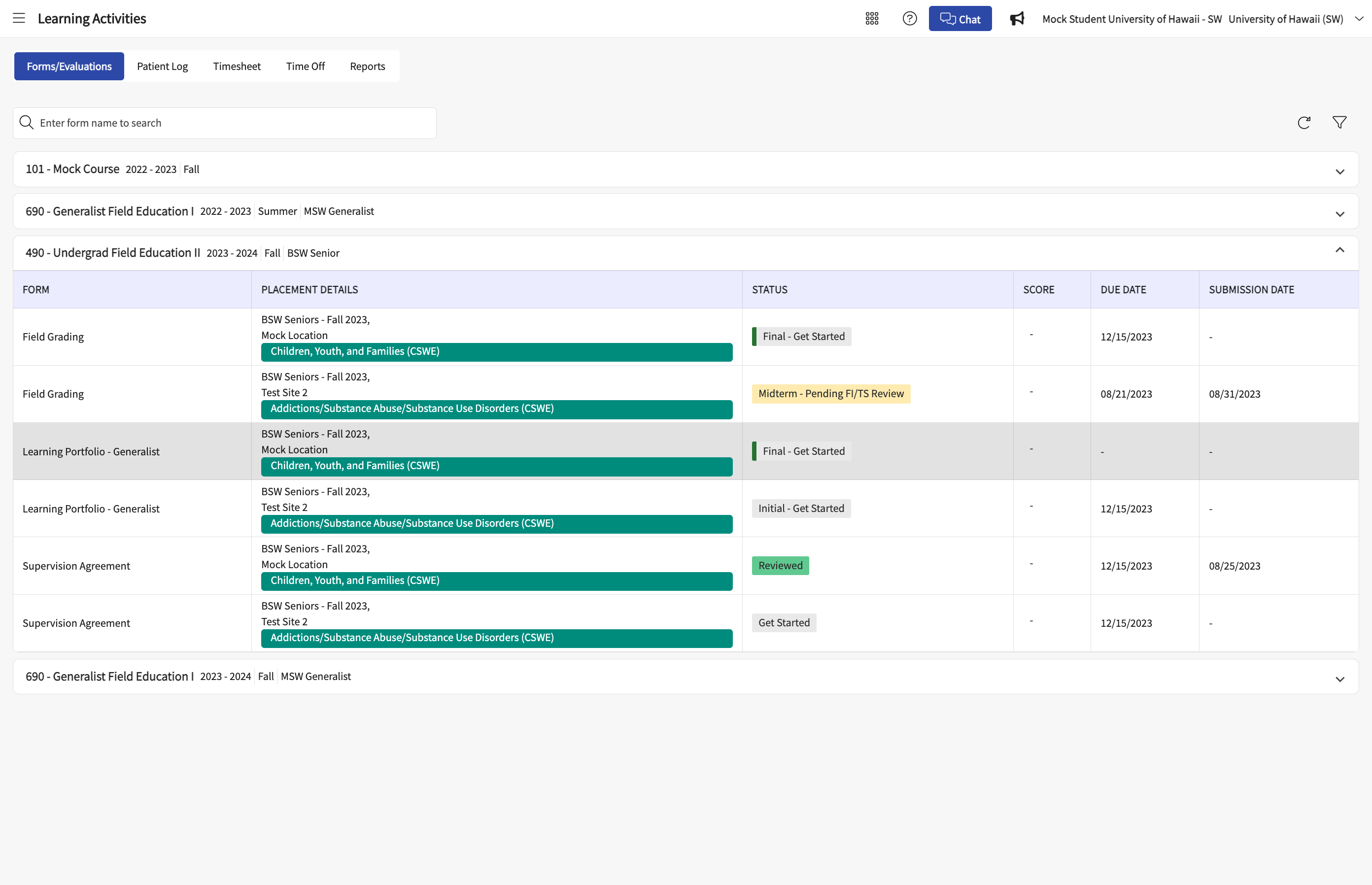Screen dimensions: 1372x885
Task: Open the Time Off tab
Action: pos(305,67)
